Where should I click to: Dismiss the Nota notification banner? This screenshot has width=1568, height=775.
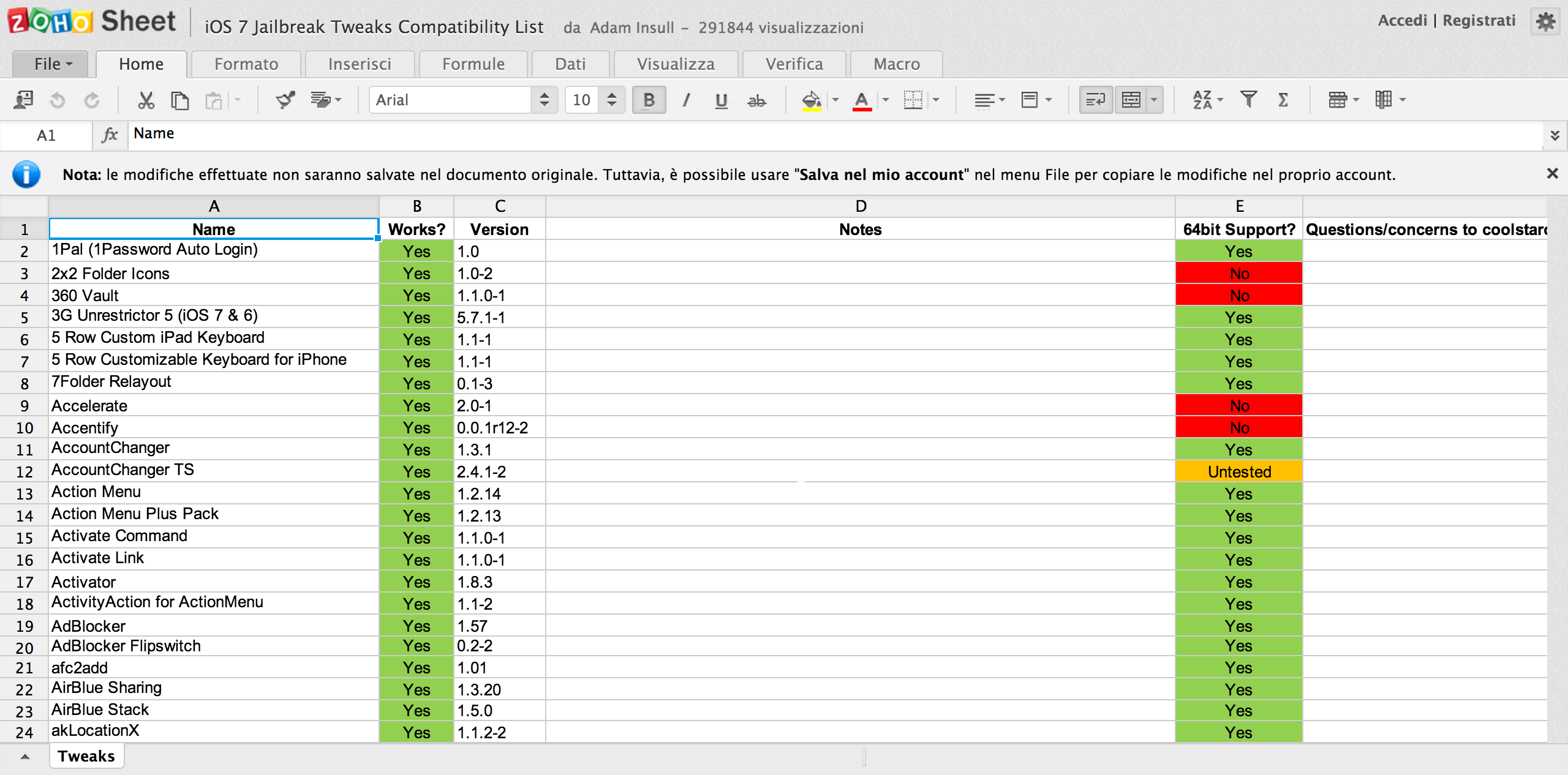[x=1552, y=174]
